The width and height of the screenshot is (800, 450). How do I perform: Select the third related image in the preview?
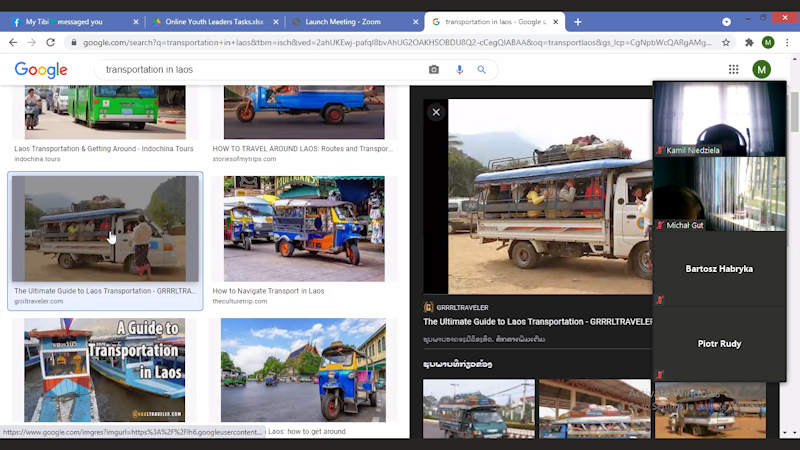[x=710, y=410]
